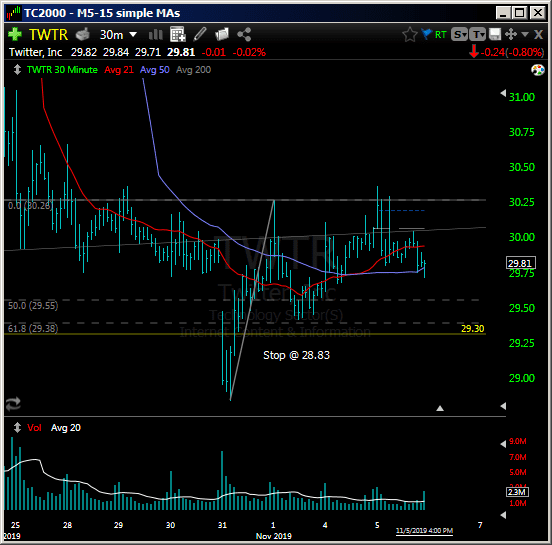Click the 61.8 (29.38) Fibonacci label
This screenshot has width=552, height=545.
pos(33,328)
